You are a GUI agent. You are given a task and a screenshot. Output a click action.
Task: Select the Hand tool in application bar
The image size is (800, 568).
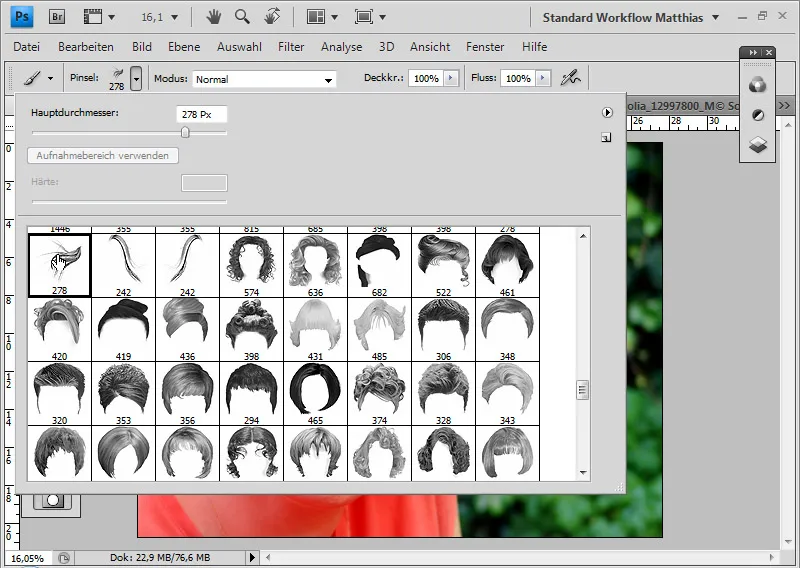[x=213, y=17]
